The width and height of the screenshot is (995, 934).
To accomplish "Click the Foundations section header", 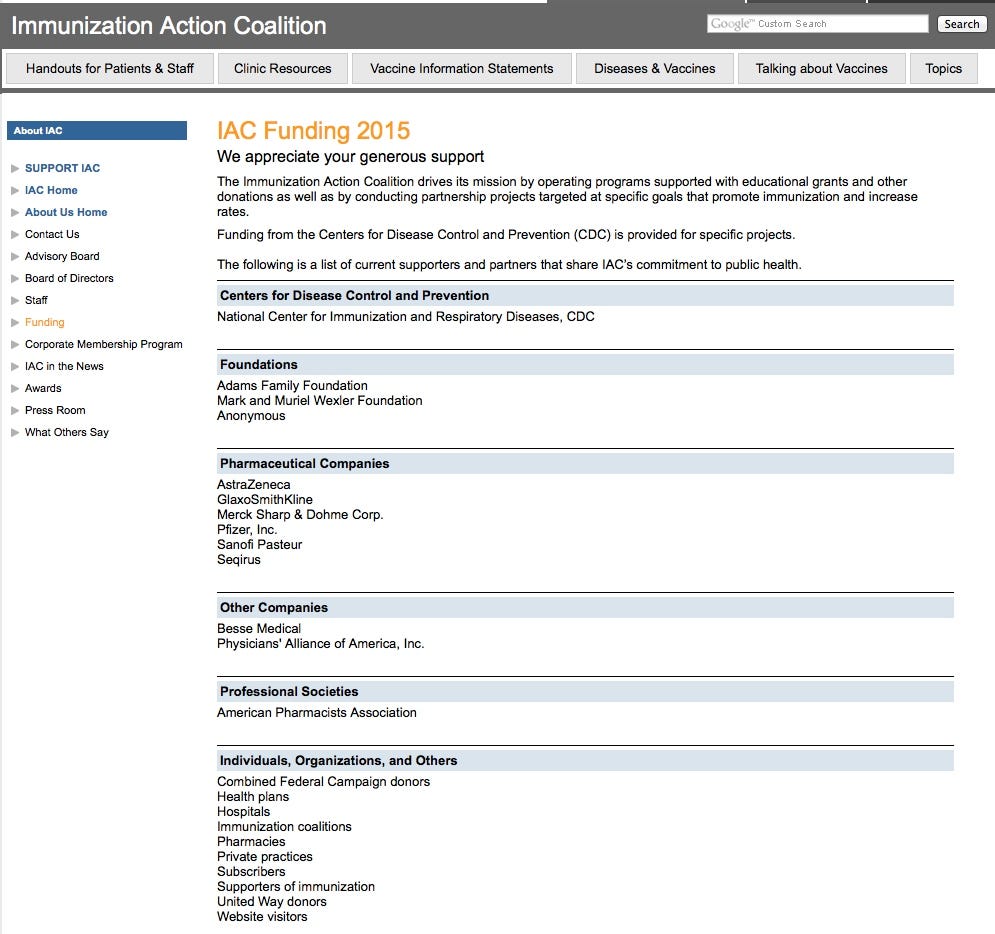I will tap(585, 365).
